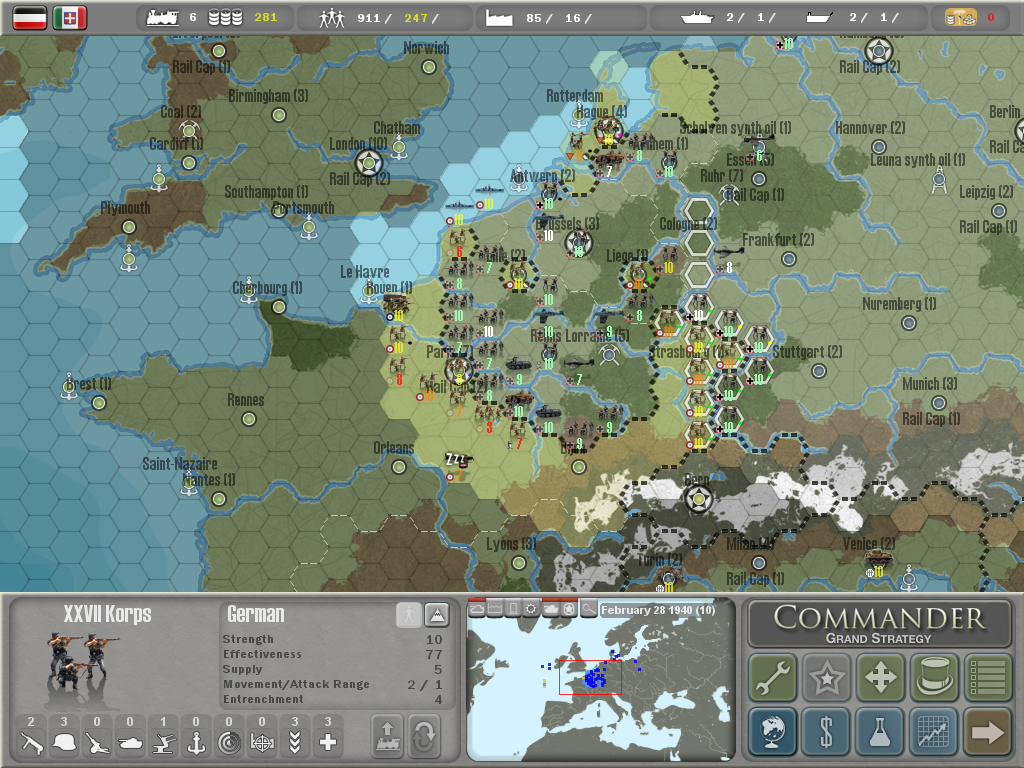Click the rail transport unit button
Screen dimensions: 1024x768
pyautogui.click(x=388, y=736)
